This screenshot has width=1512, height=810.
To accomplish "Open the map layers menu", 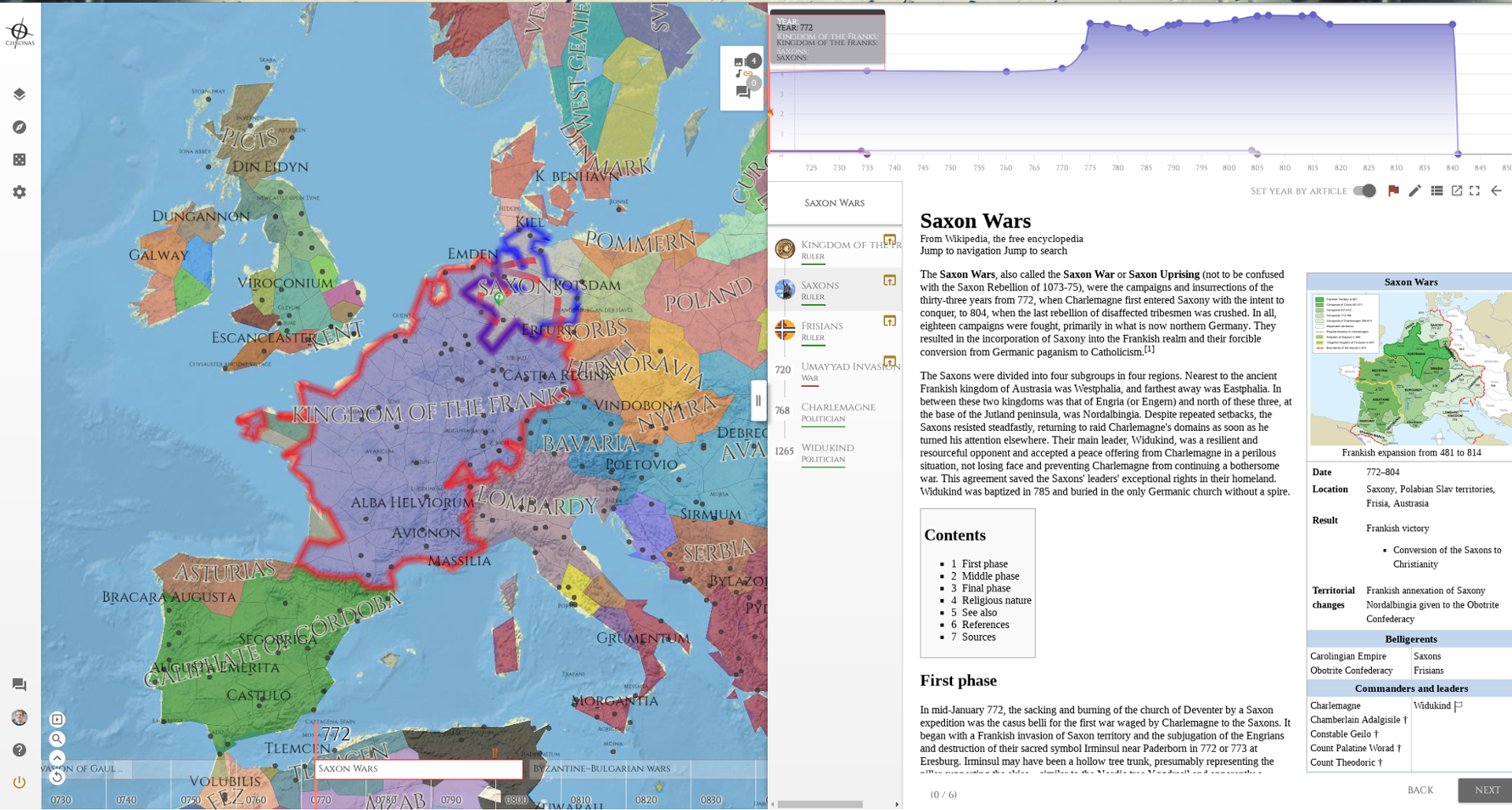I will pyautogui.click(x=20, y=95).
